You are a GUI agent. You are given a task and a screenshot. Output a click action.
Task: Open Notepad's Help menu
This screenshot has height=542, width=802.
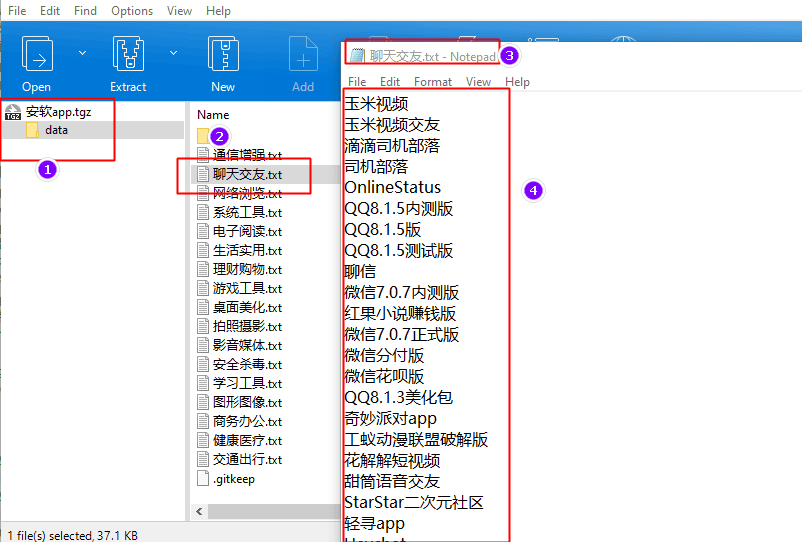coord(517,82)
